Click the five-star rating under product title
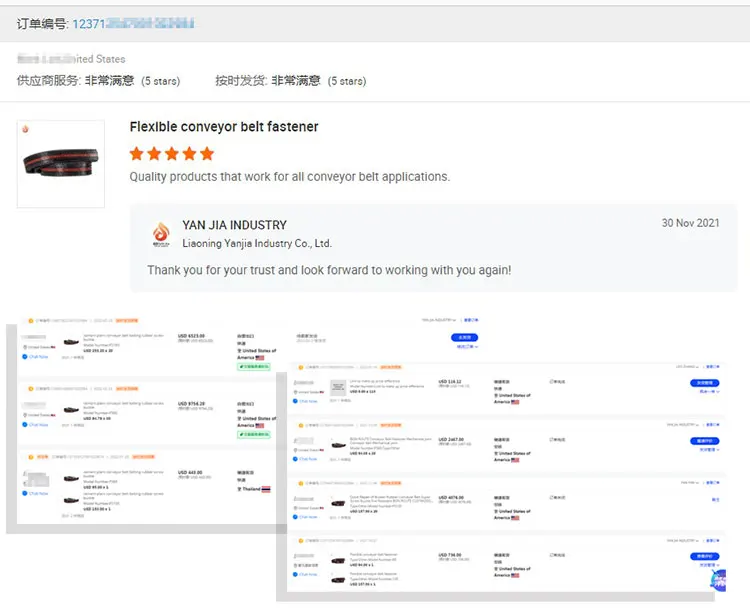The image size is (750, 613). click(x=172, y=154)
